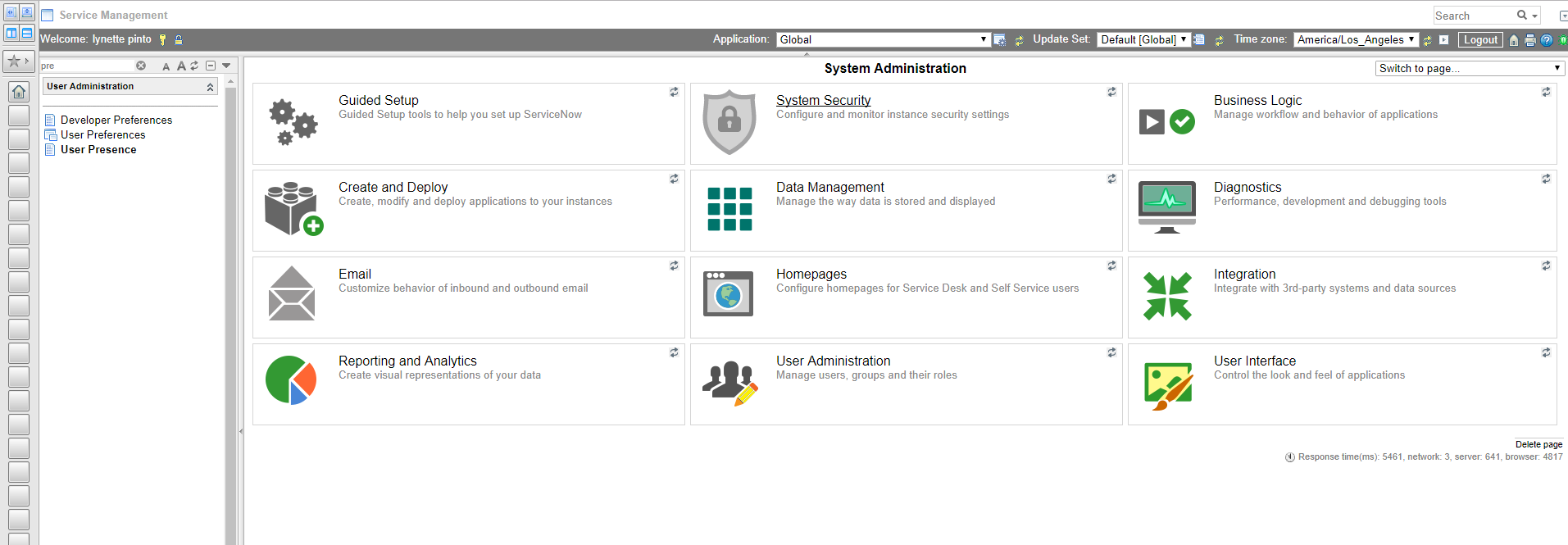Click the Data Management grid icon
This screenshot has width=1568, height=545.
[729, 209]
